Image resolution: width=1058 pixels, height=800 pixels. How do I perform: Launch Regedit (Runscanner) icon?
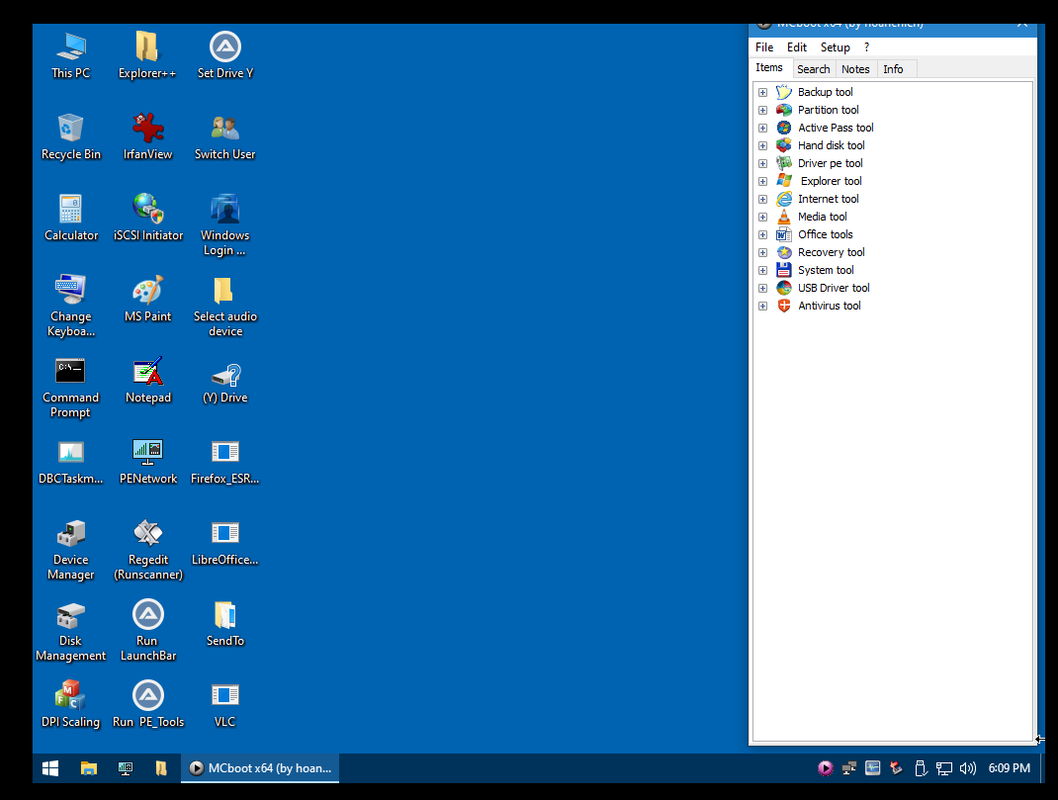click(x=148, y=549)
